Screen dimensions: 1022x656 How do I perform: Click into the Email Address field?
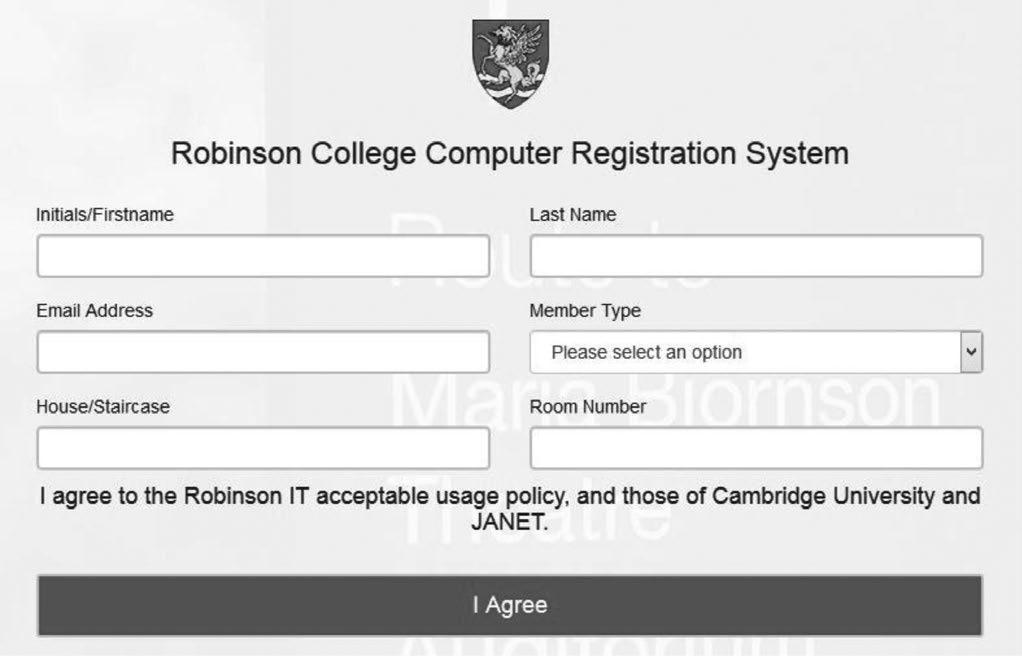263,352
